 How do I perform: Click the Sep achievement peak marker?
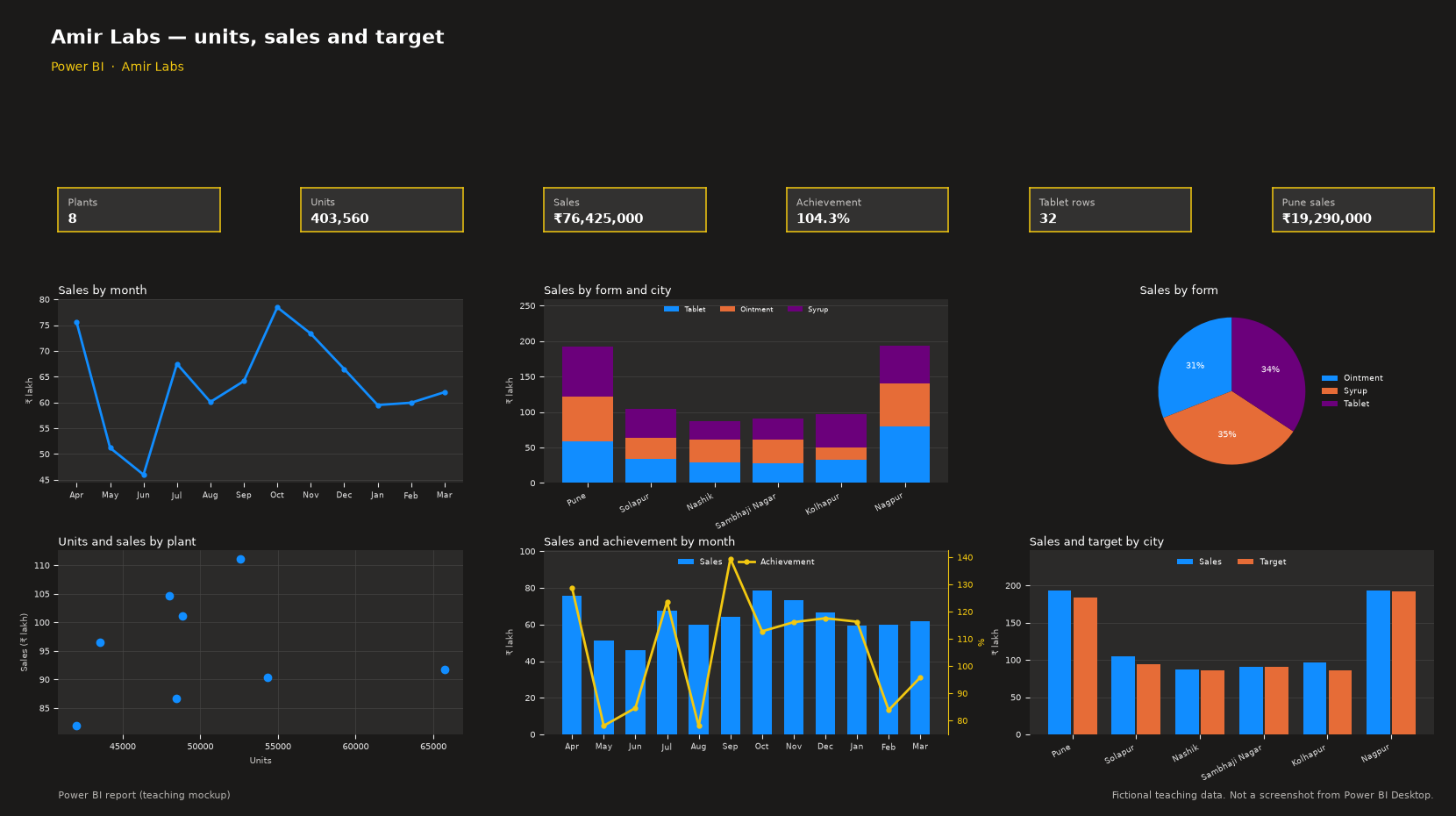click(x=731, y=560)
